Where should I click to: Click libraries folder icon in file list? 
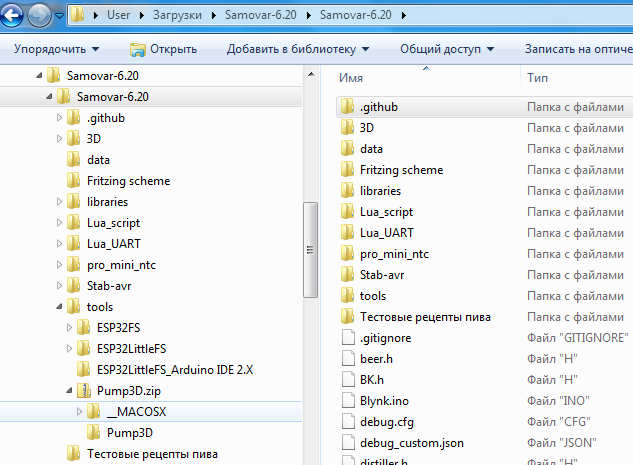[x=347, y=191]
